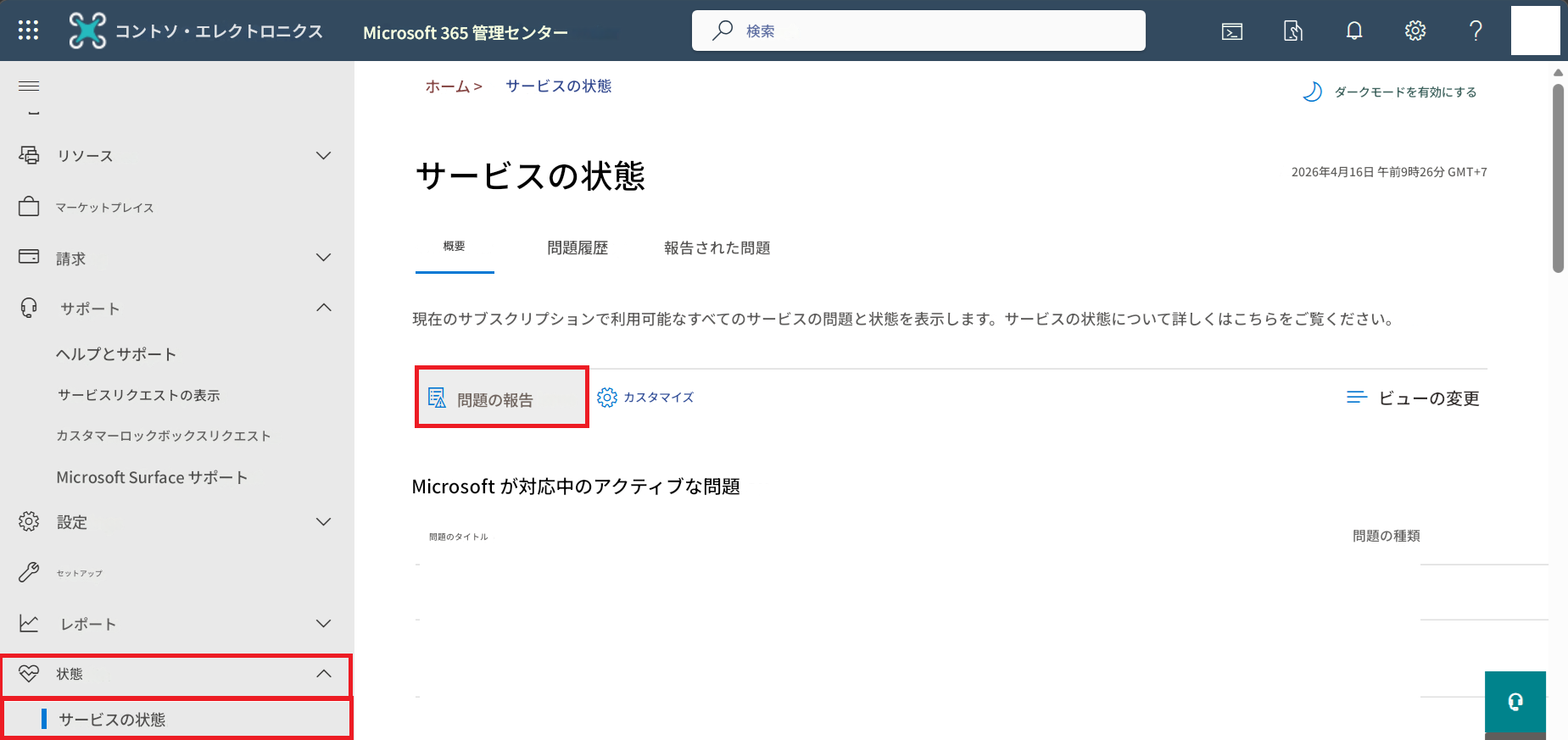
Task: Switch to the 報告された問題 tab
Action: coord(717,248)
